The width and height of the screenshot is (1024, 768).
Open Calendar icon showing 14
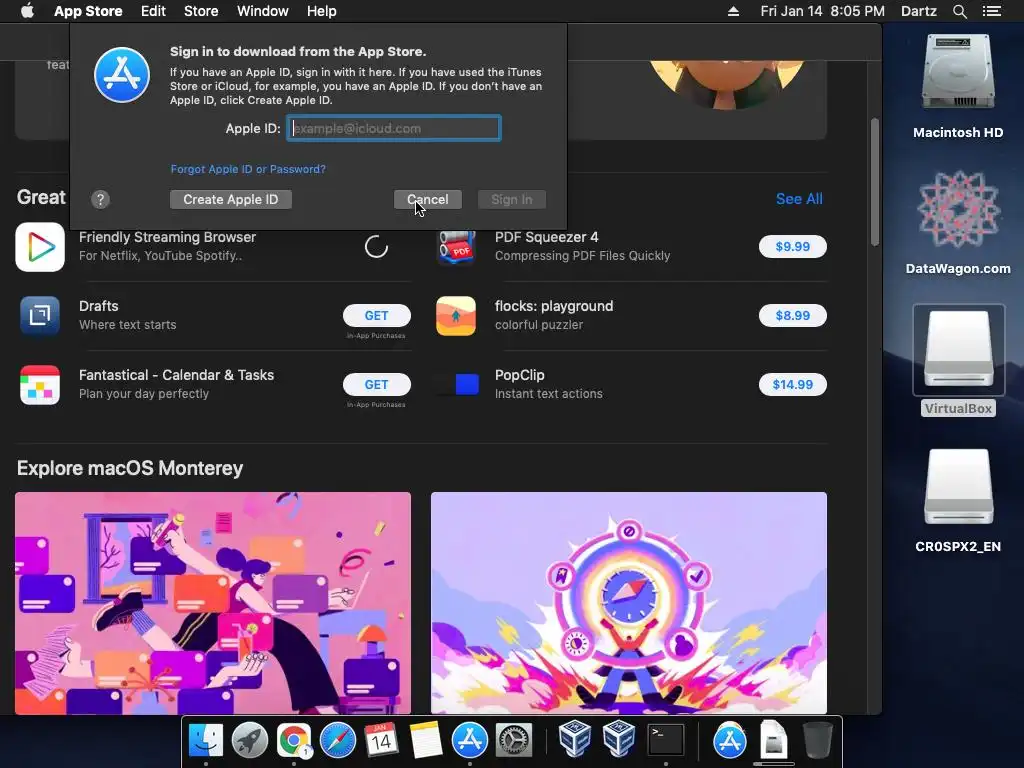[381, 741]
